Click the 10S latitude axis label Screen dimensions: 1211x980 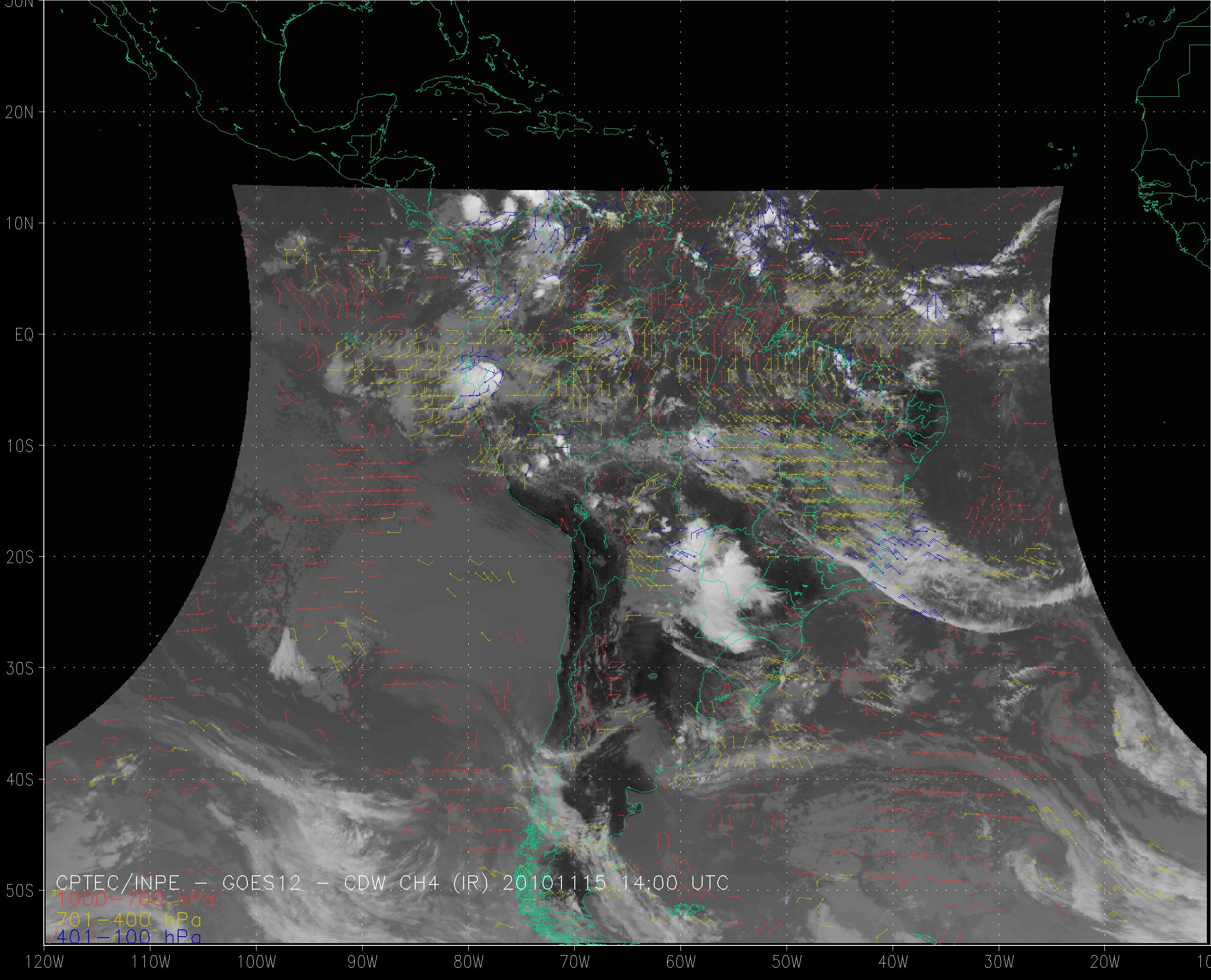click(20, 446)
